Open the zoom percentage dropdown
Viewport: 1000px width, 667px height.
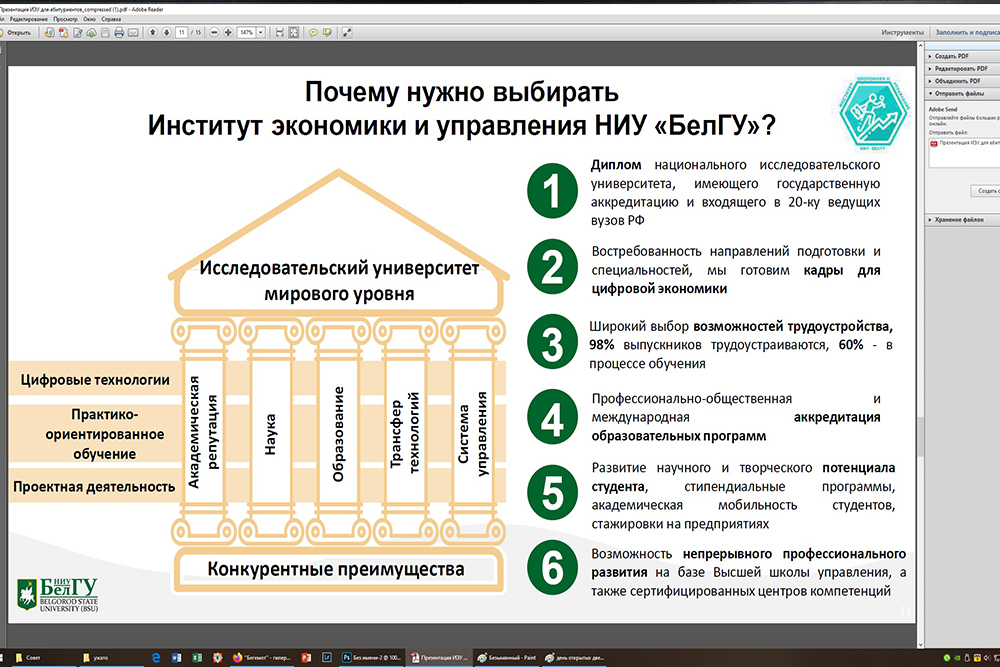pos(261,32)
